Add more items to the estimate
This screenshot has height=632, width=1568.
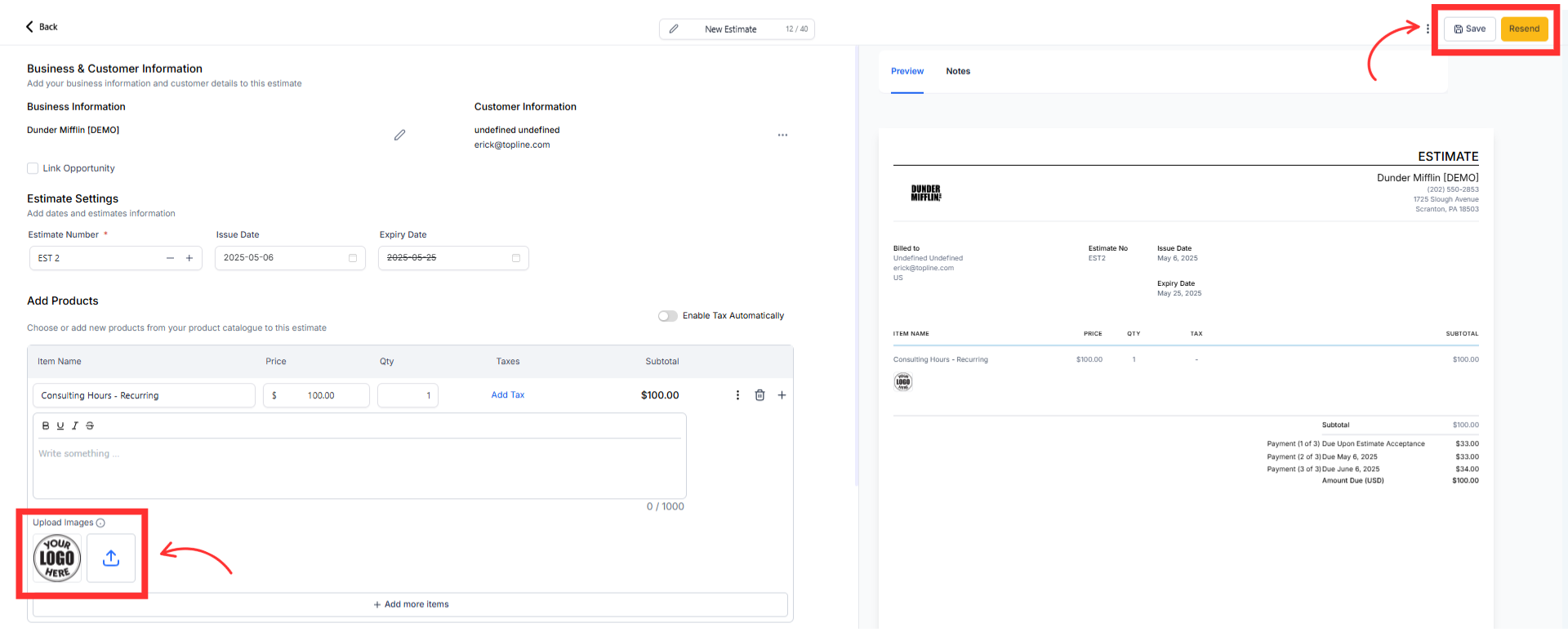[x=411, y=604]
